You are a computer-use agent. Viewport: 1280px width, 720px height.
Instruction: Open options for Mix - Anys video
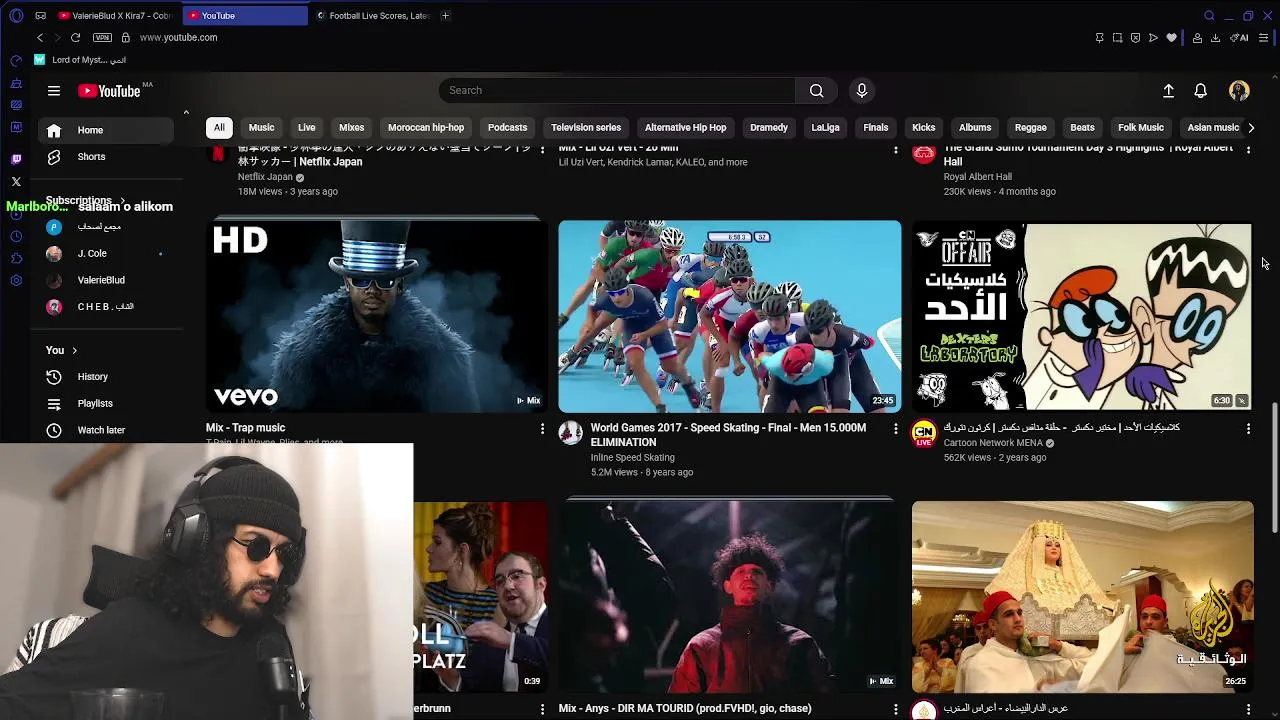[895, 709]
